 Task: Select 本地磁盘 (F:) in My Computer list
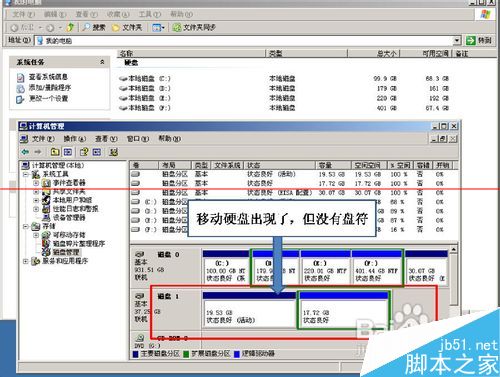pos(145,108)
